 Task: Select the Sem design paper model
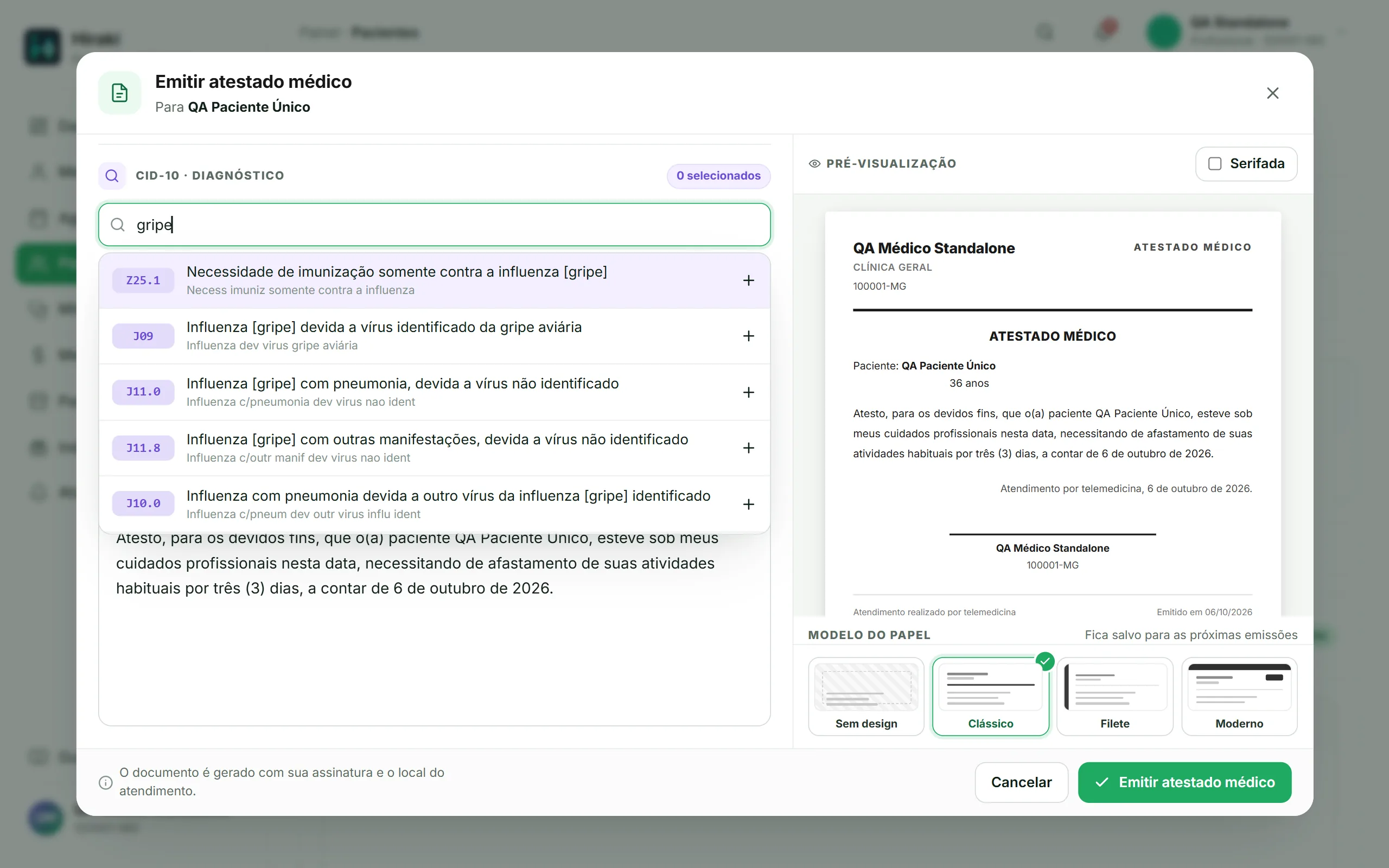pos(866,697)
